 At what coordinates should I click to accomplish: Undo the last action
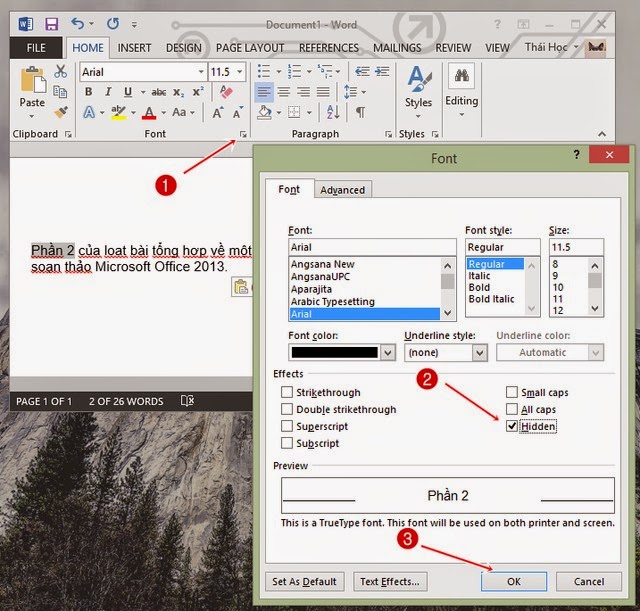point(77,24)
